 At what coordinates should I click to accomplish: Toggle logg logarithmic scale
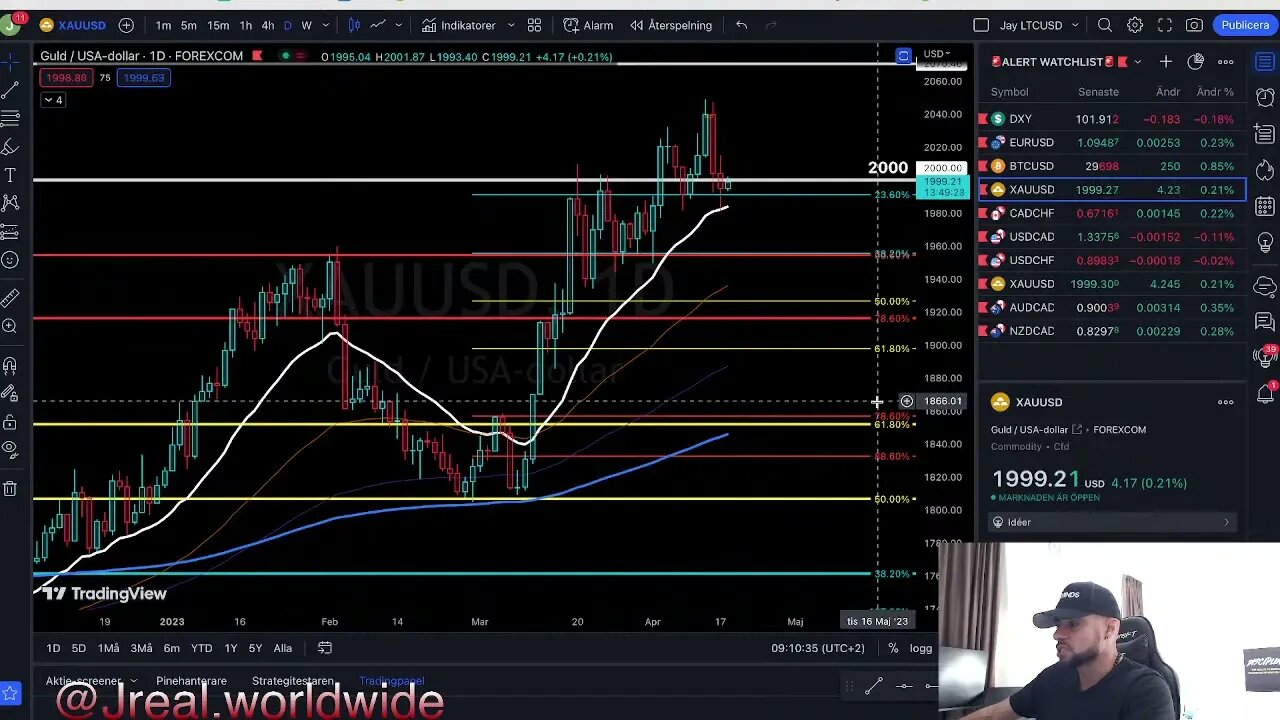(921, 648)
